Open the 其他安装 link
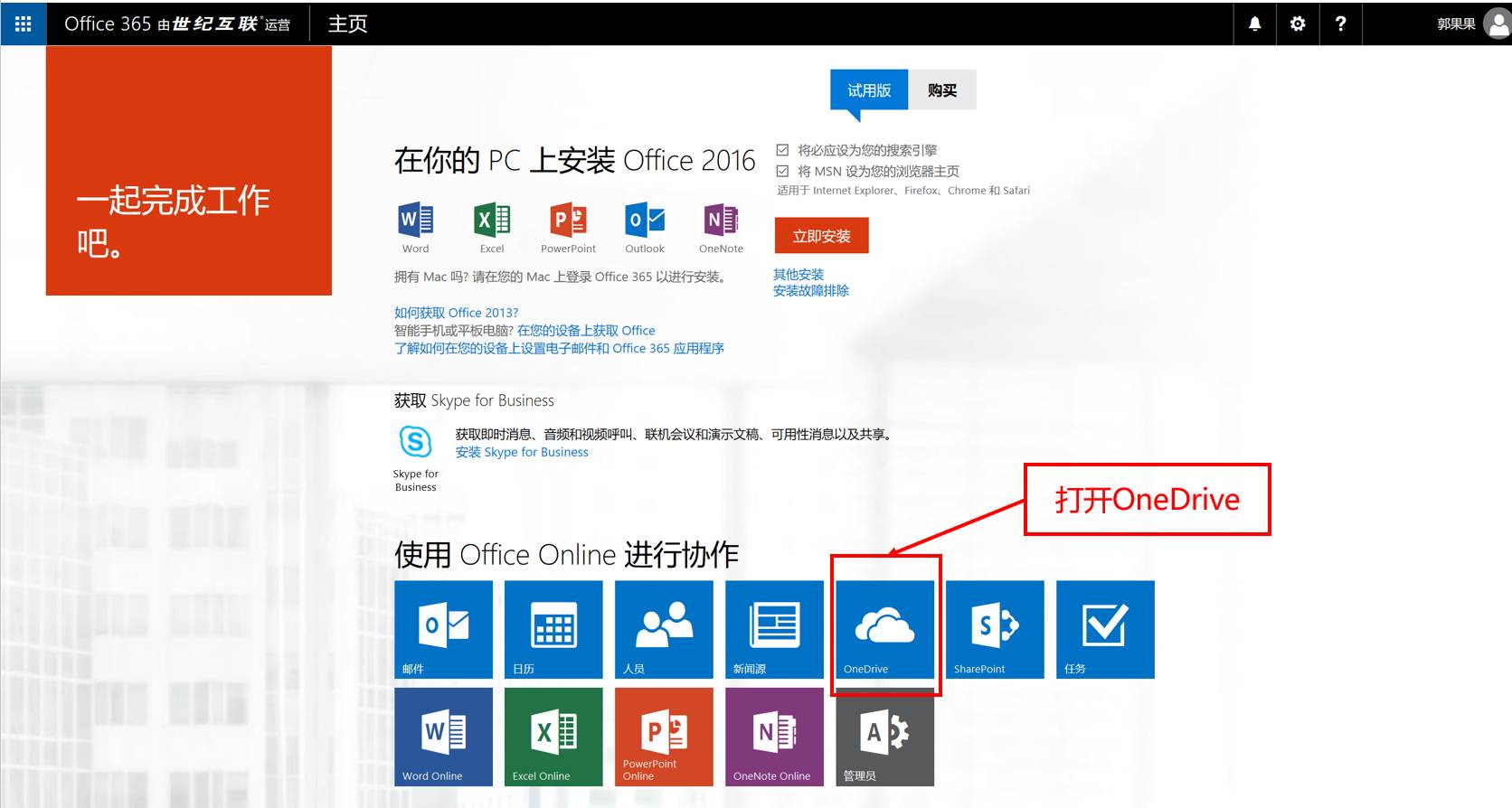This screenshot has height=808, width=1512. (x=799, y=274)
